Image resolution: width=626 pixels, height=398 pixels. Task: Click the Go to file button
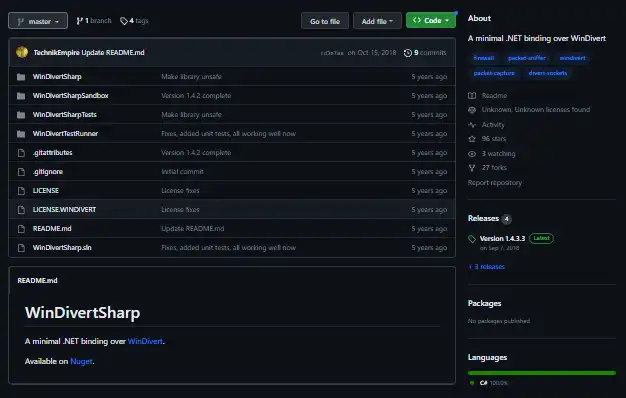(325, 21)
